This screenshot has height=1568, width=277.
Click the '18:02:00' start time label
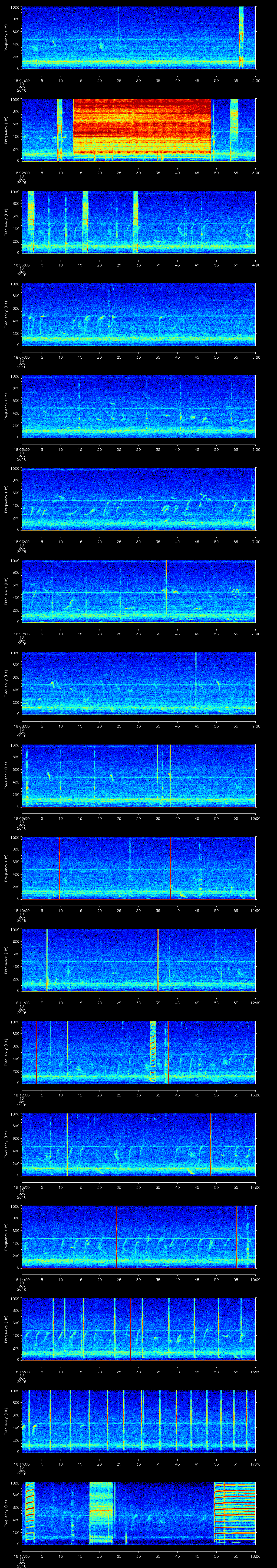tap(22, 173)
